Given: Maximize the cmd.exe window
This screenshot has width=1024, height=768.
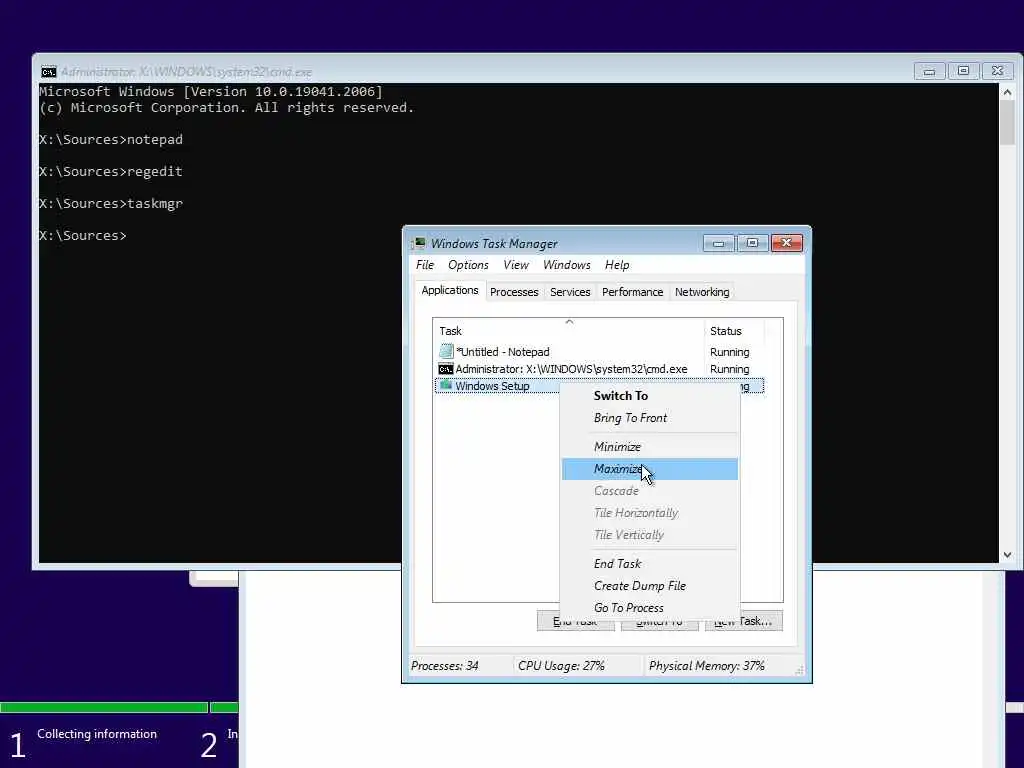Looking at the screenshot, I should [963, 71].
